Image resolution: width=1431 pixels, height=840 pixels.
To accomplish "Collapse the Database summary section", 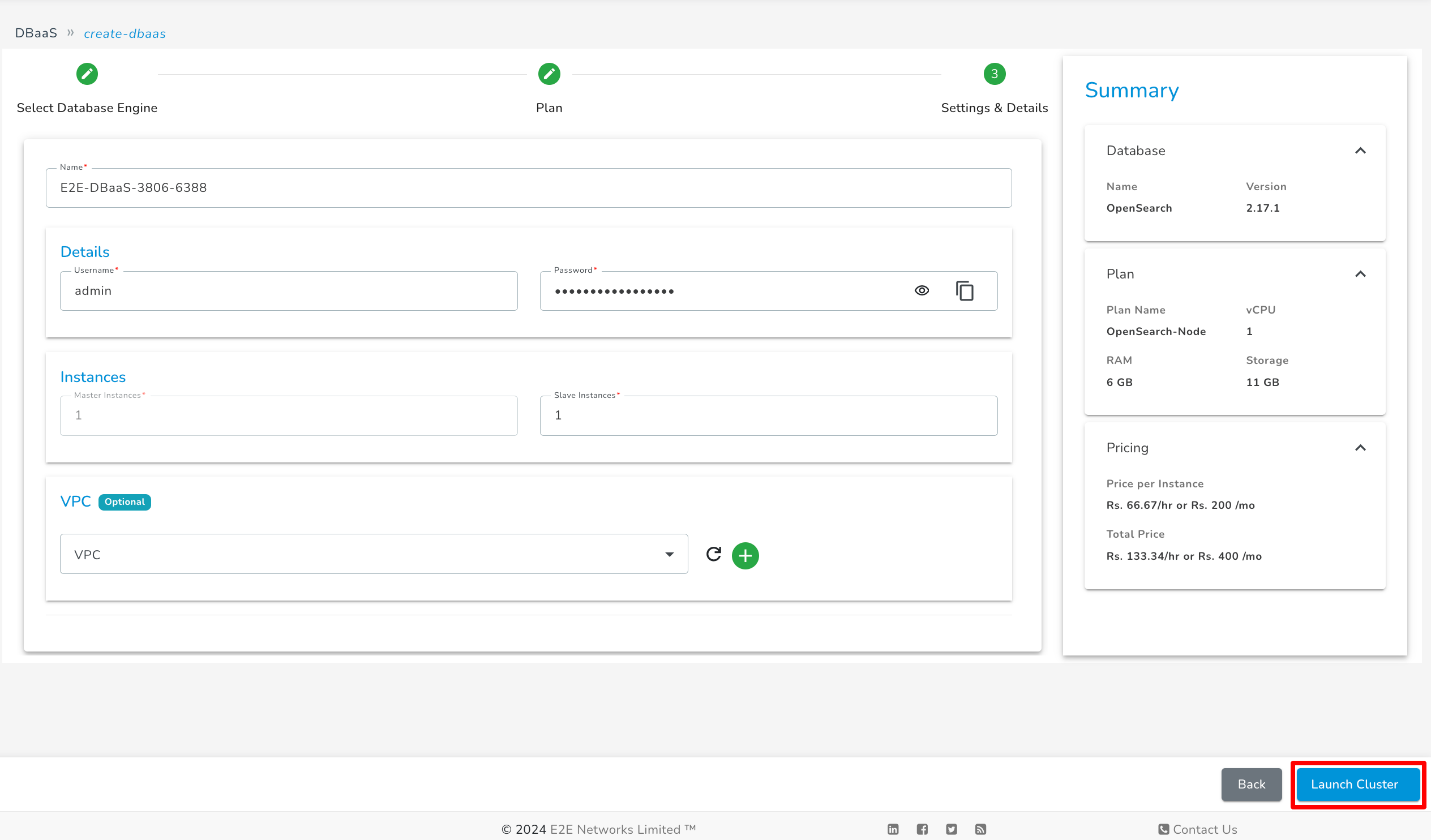I will (x=1360, y=151).
